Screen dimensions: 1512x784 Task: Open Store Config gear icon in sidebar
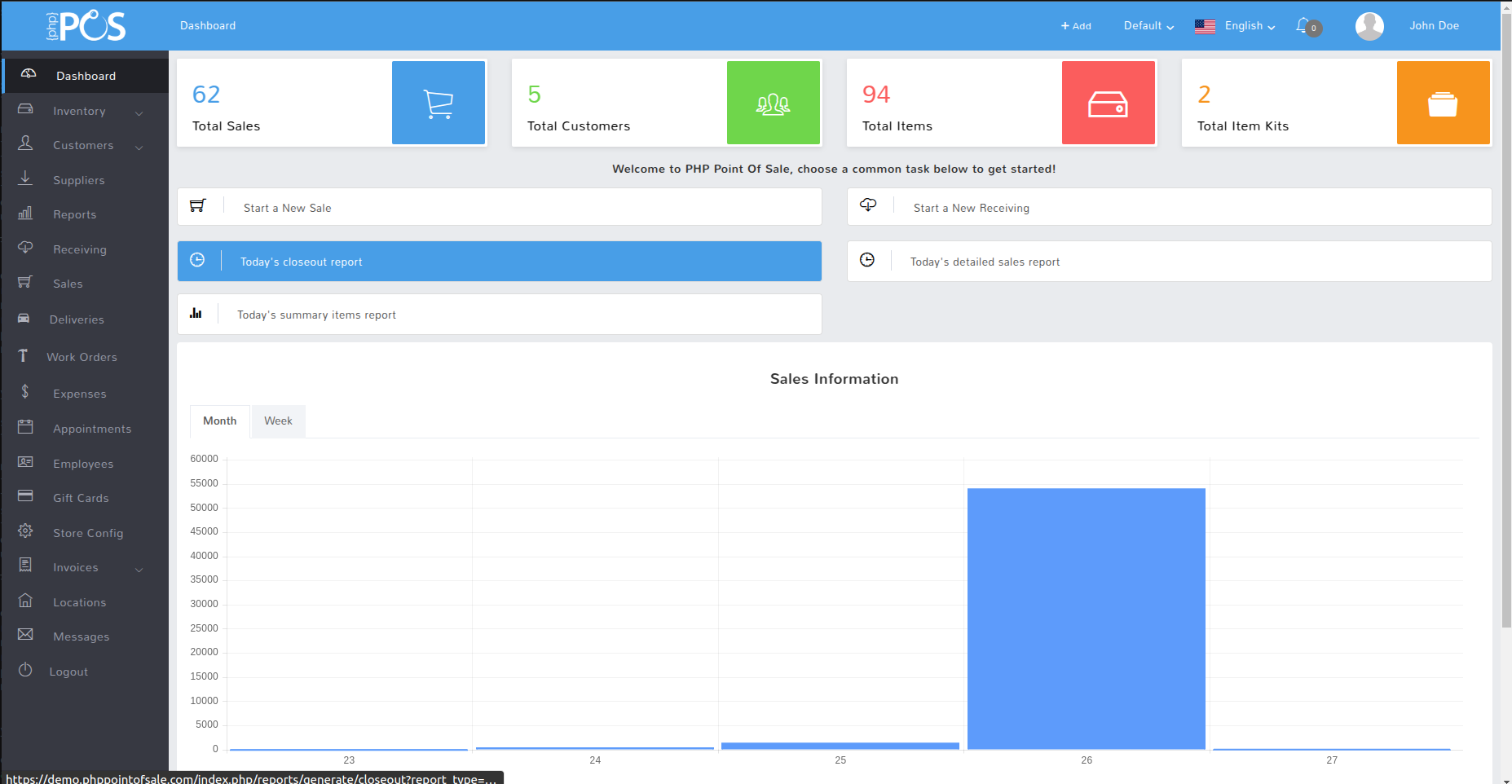point(26,531)
